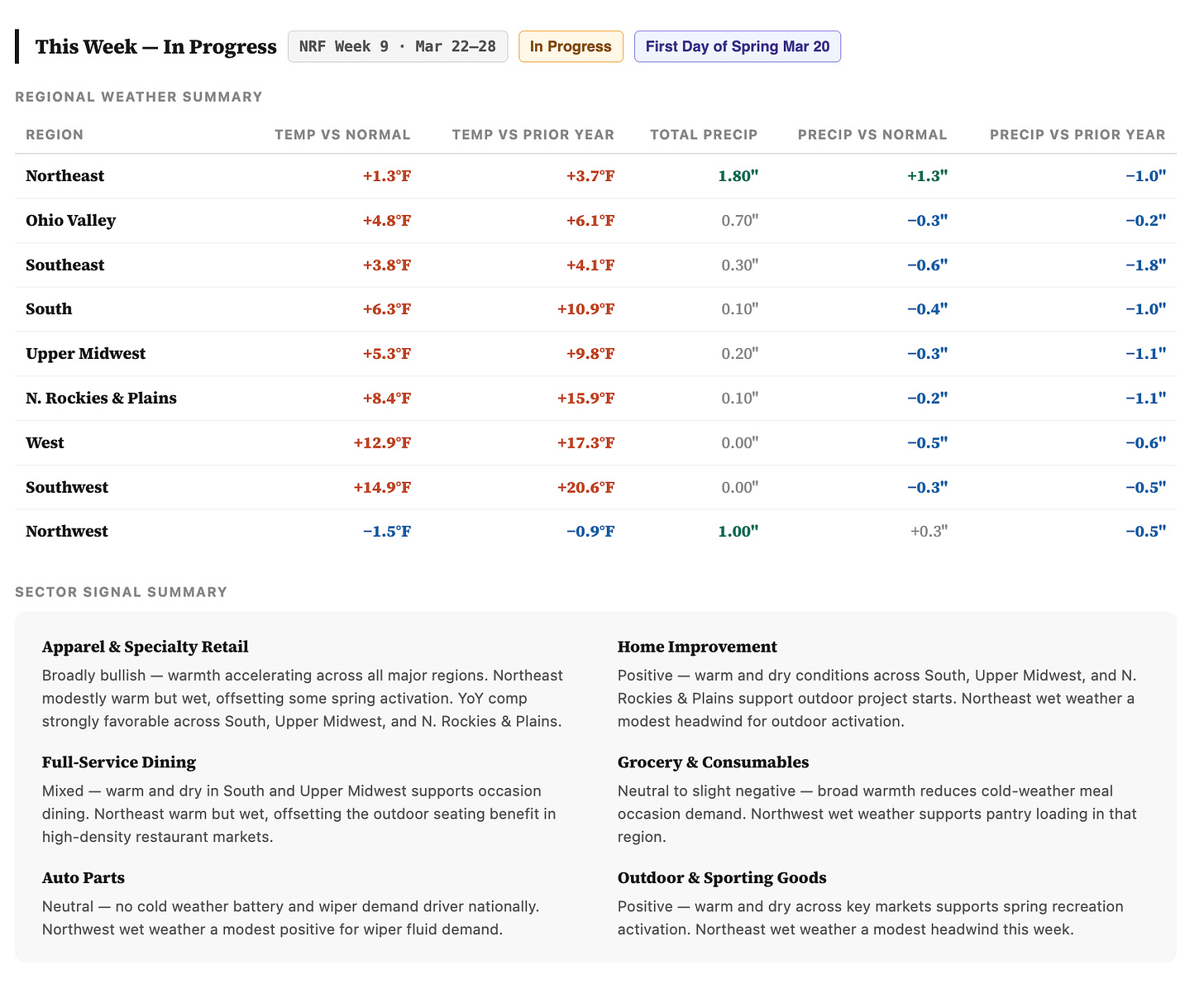Click Upper Midwest prior year value +9.8°F
This screenshot has width=1204, height=984.
tap(590, 354)
